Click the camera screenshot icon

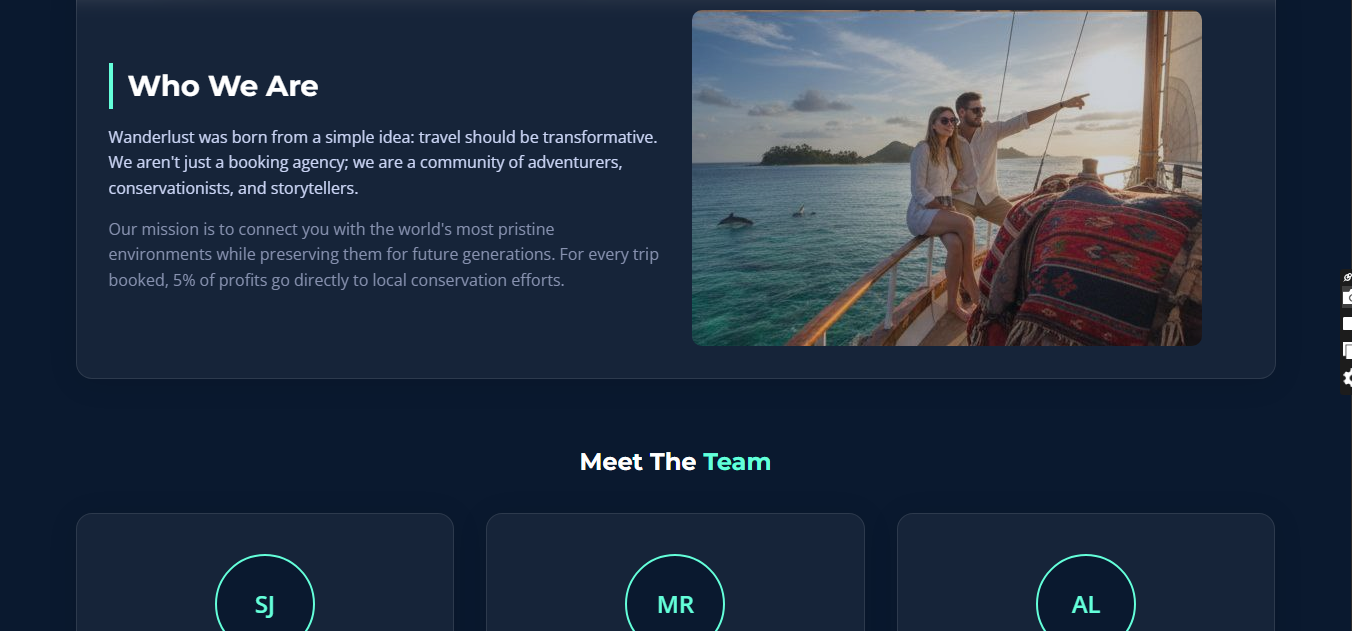pyautogui.click(x=1347, y=298)
